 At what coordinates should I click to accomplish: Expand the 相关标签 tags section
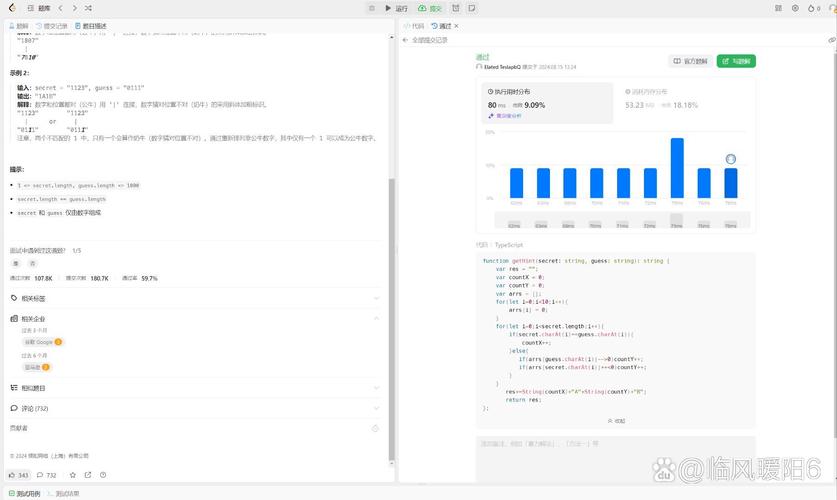[195, 298]
